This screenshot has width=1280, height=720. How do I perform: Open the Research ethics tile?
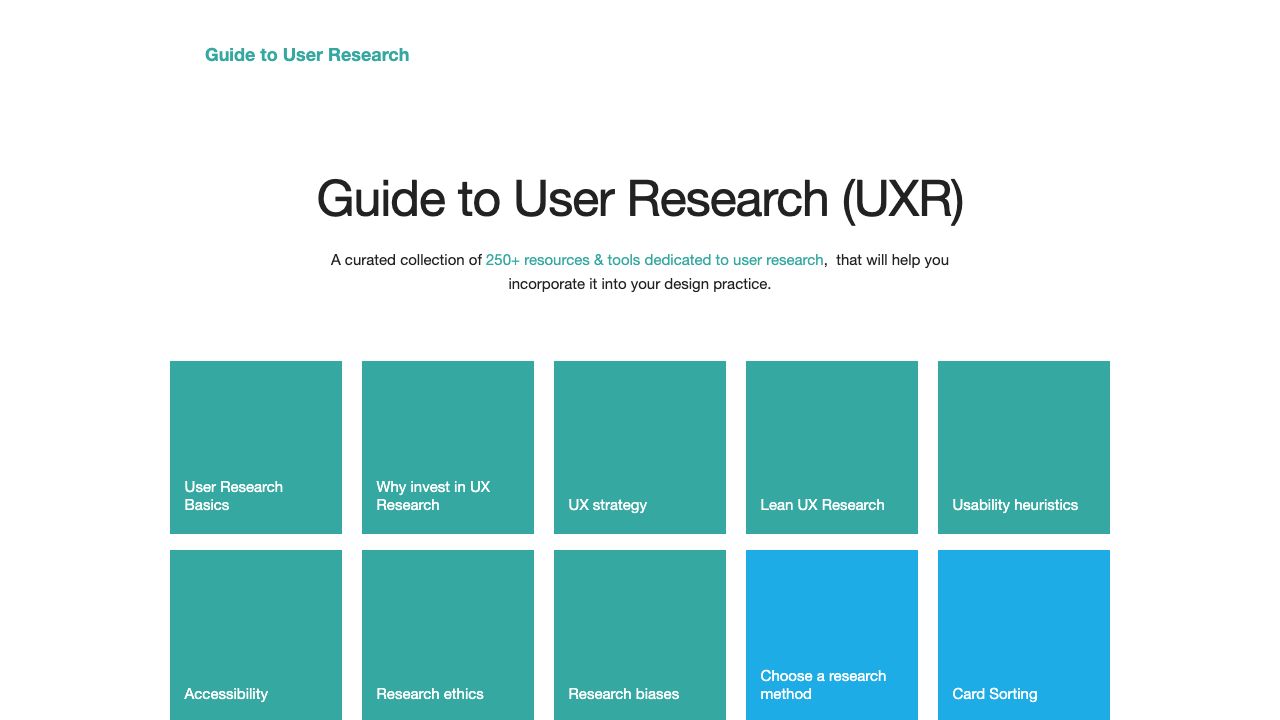(448, 634)
